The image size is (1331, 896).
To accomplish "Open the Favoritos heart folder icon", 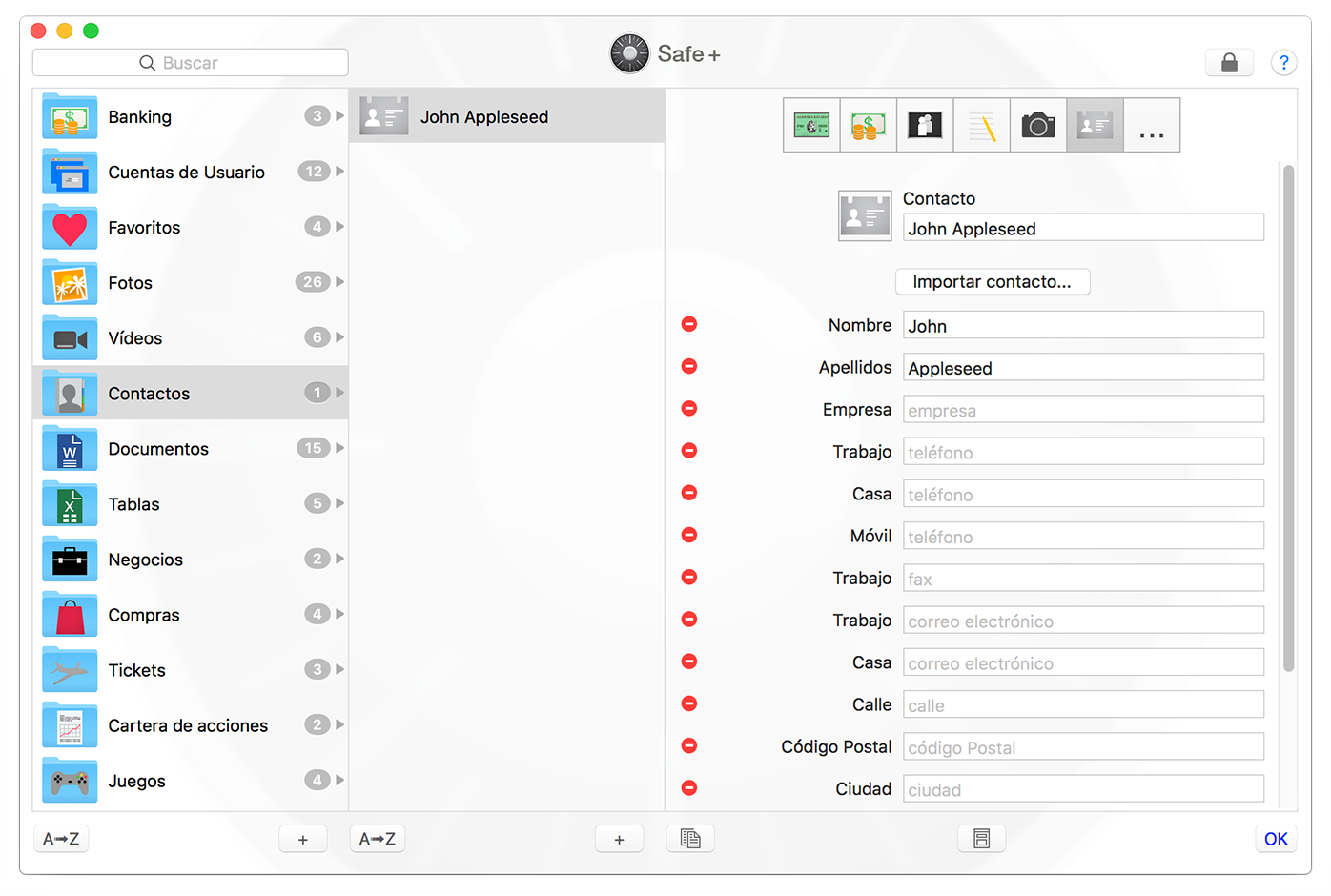I will coord(70,227).
